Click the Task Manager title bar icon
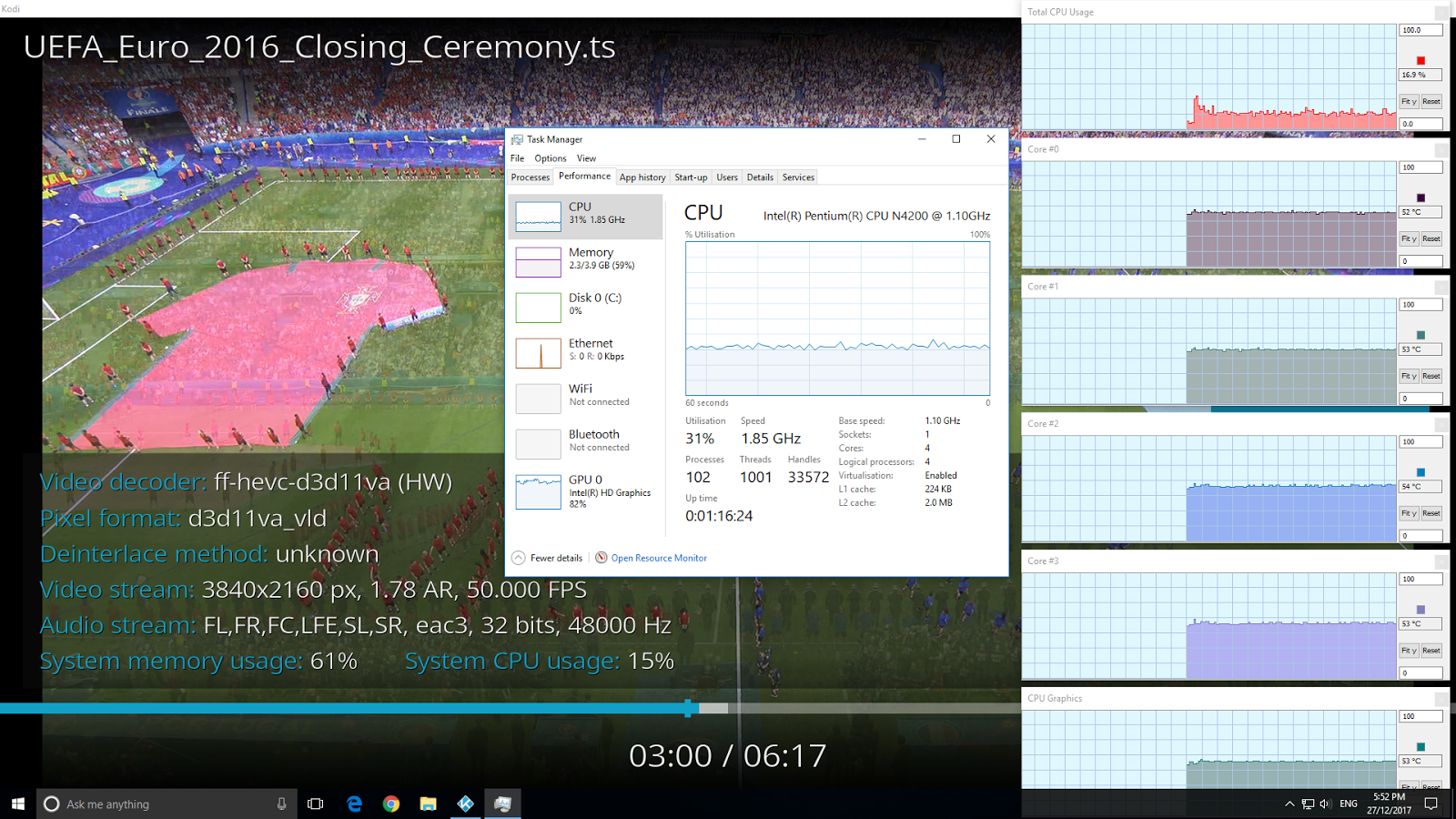The width and height of the screenshot is (1456, 819). 517,139
